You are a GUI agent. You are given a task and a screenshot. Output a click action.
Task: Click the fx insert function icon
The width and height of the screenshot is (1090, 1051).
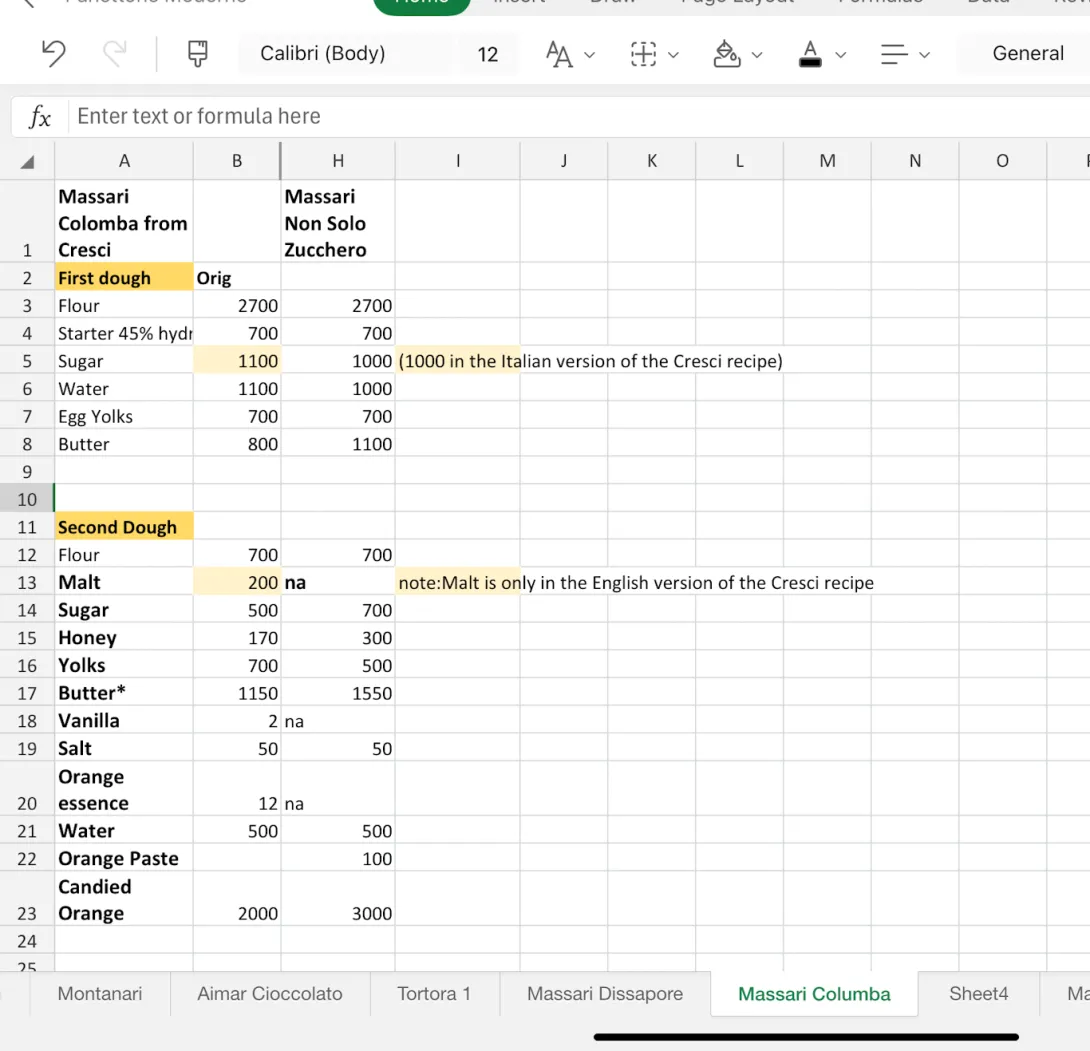pyautogui.click(x=40, y=117)
